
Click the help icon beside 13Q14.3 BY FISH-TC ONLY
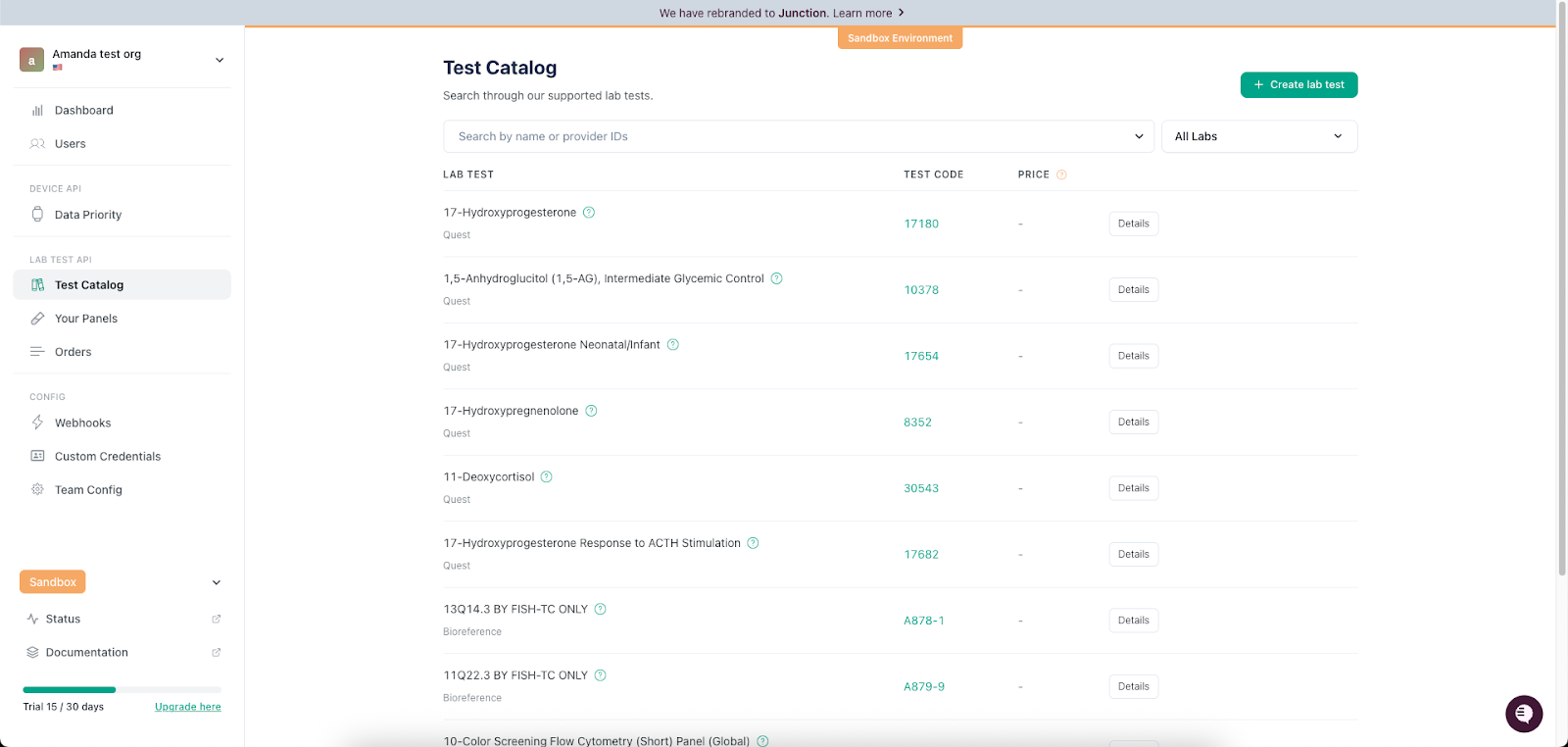[600, 609]
